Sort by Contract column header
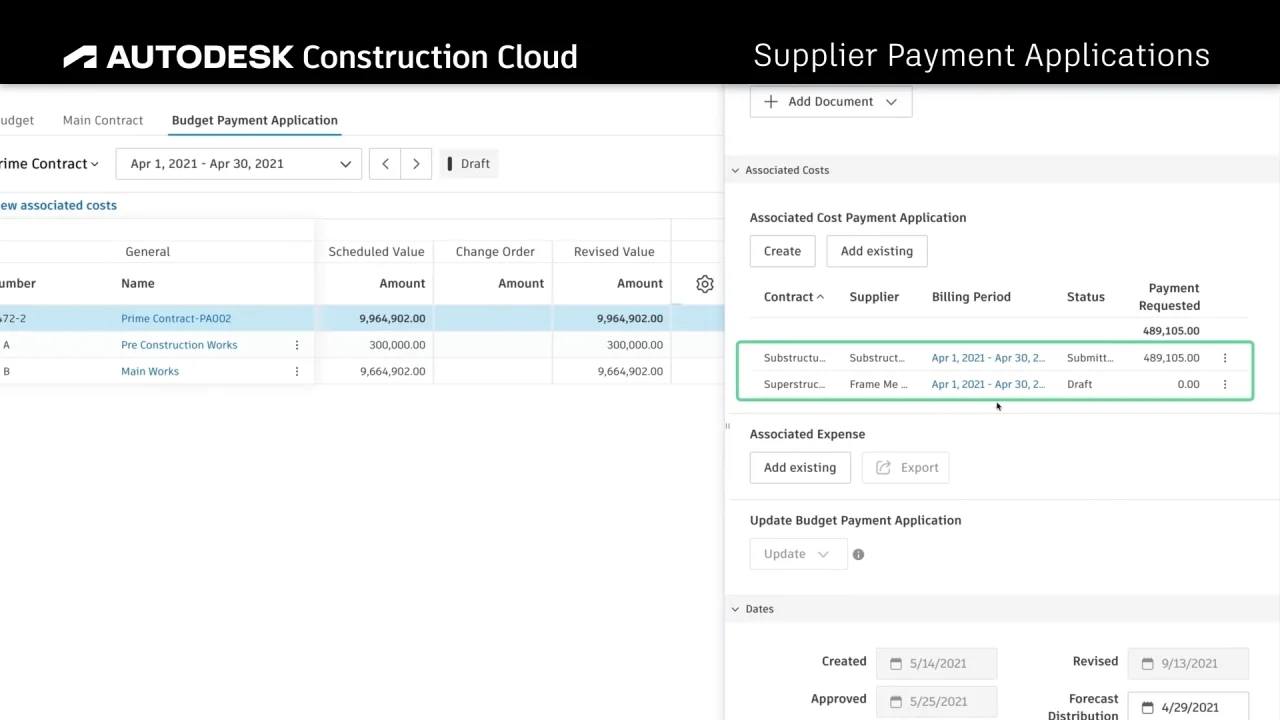Screen dimensions: 1280x720 point(794,297)
